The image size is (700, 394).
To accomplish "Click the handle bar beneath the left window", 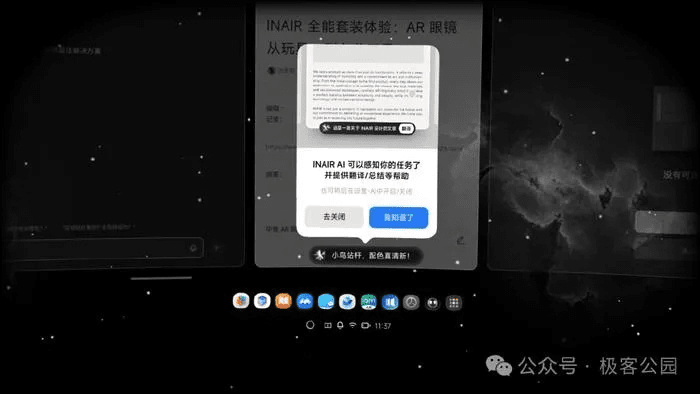I will tap(161, 278).
